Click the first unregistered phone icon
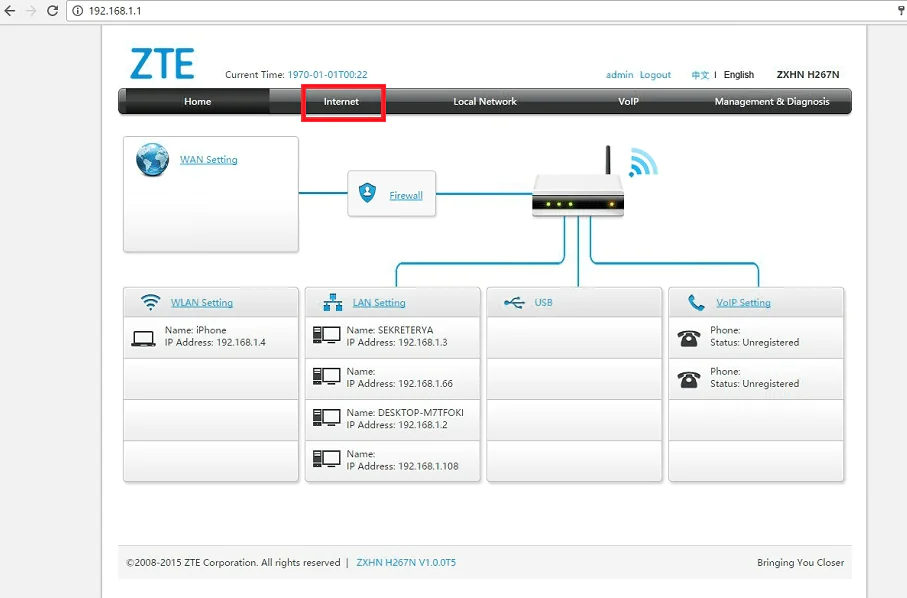 tap(688, 337)
